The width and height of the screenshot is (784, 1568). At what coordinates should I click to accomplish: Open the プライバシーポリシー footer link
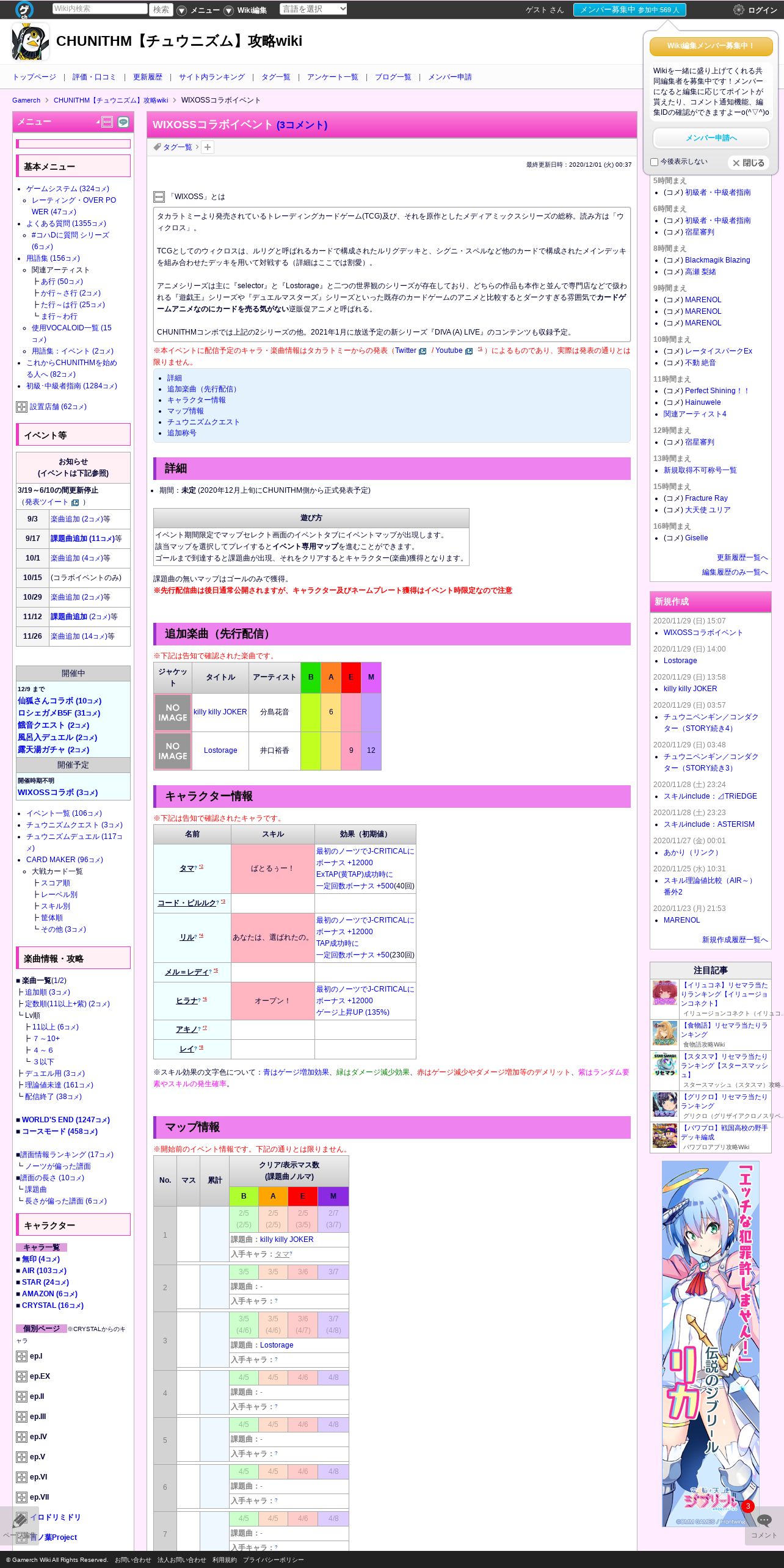(x=274, y=1559)
